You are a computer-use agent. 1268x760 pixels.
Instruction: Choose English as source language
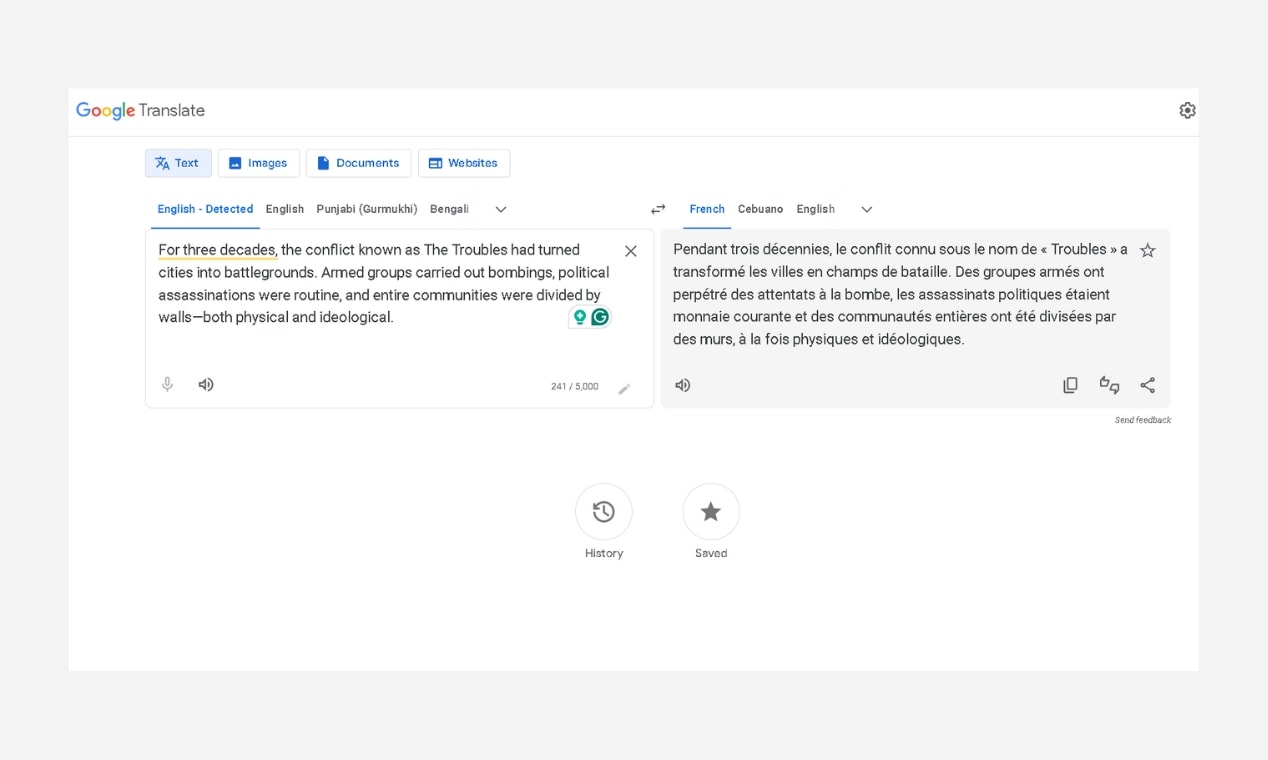[x=285, y=209]
